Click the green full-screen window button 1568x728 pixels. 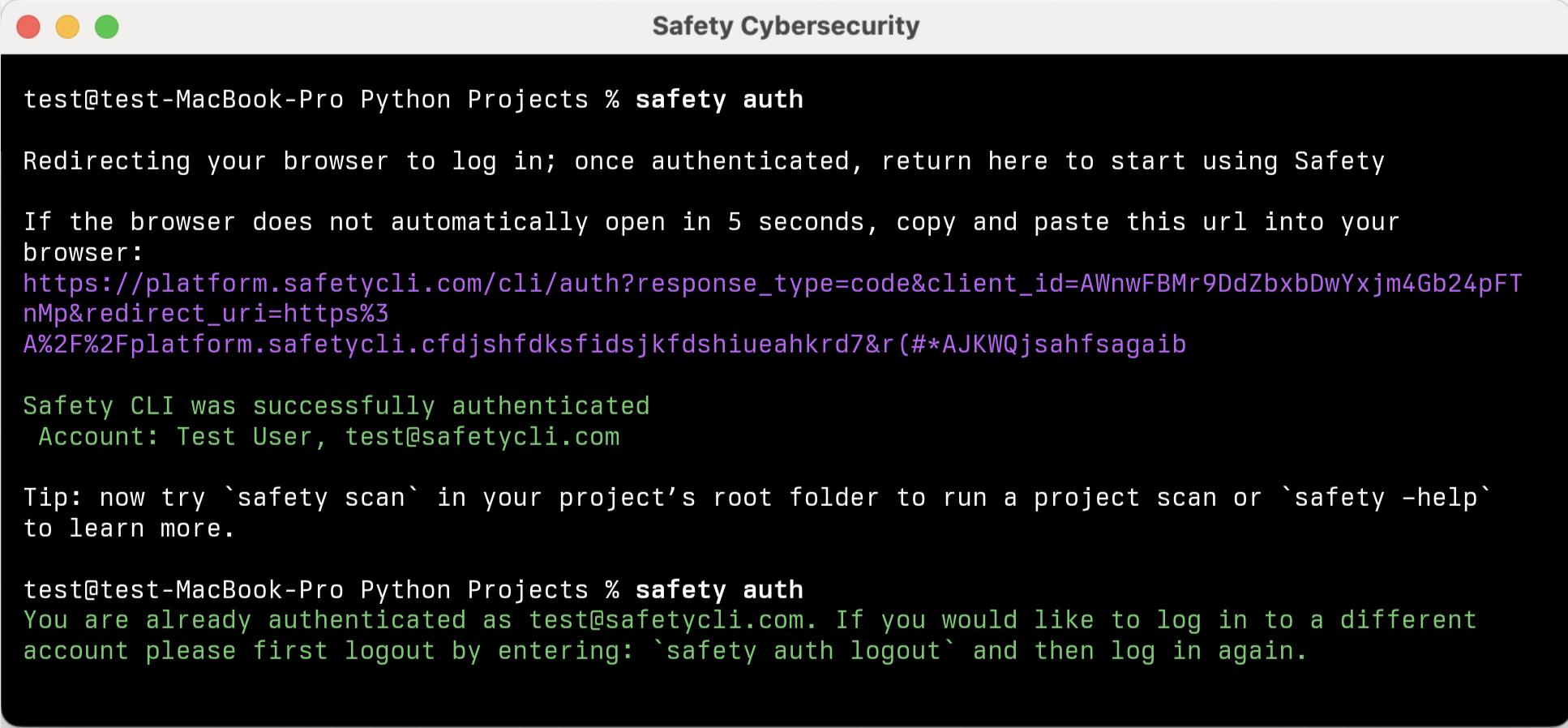point(106,28)
